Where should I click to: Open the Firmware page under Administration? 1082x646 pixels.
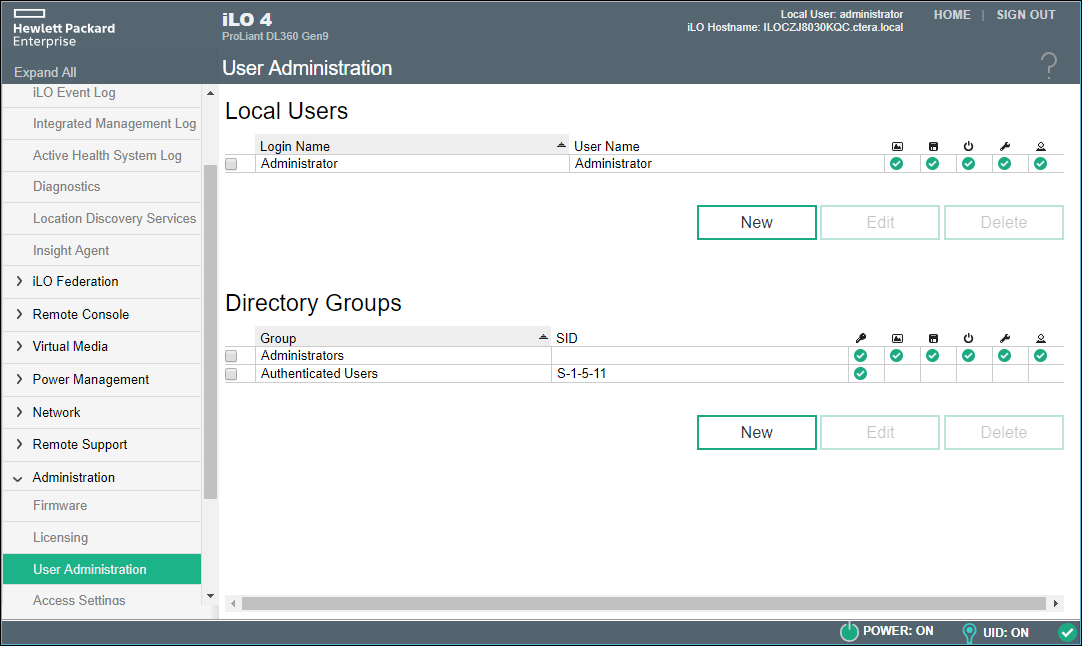point(60,505)
